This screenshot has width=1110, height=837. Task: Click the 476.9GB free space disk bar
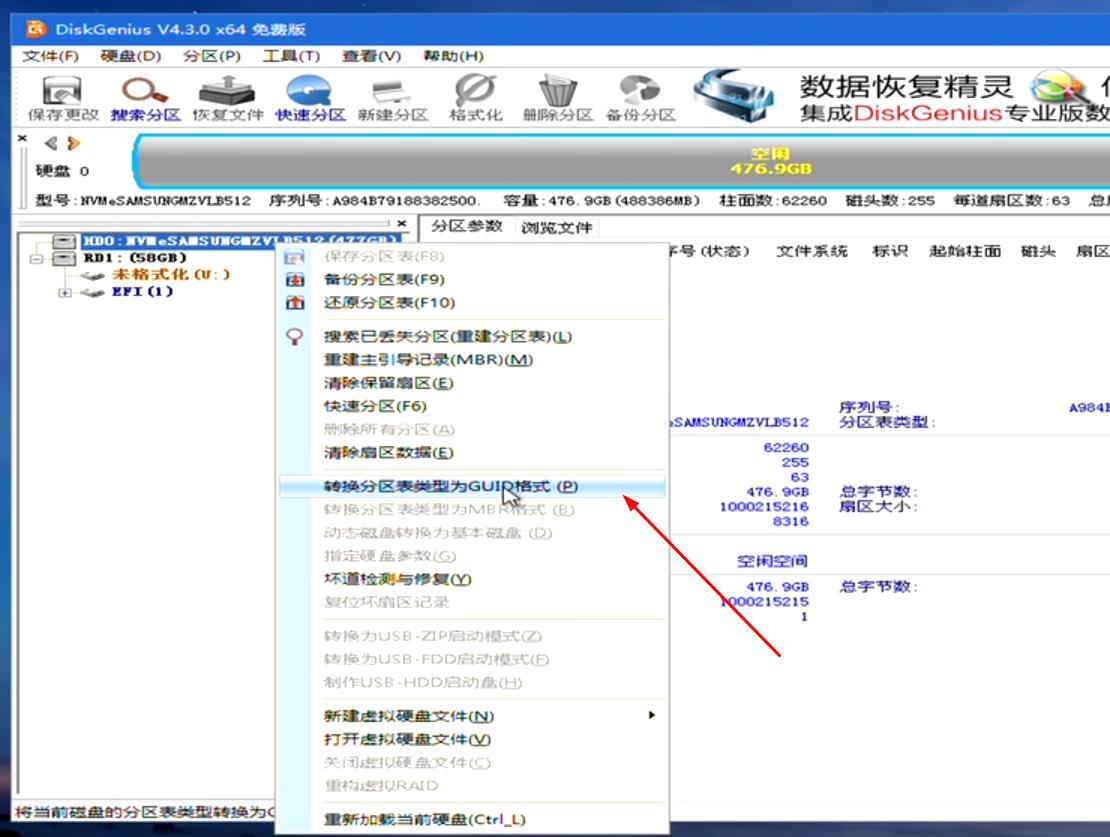[620, 162]
